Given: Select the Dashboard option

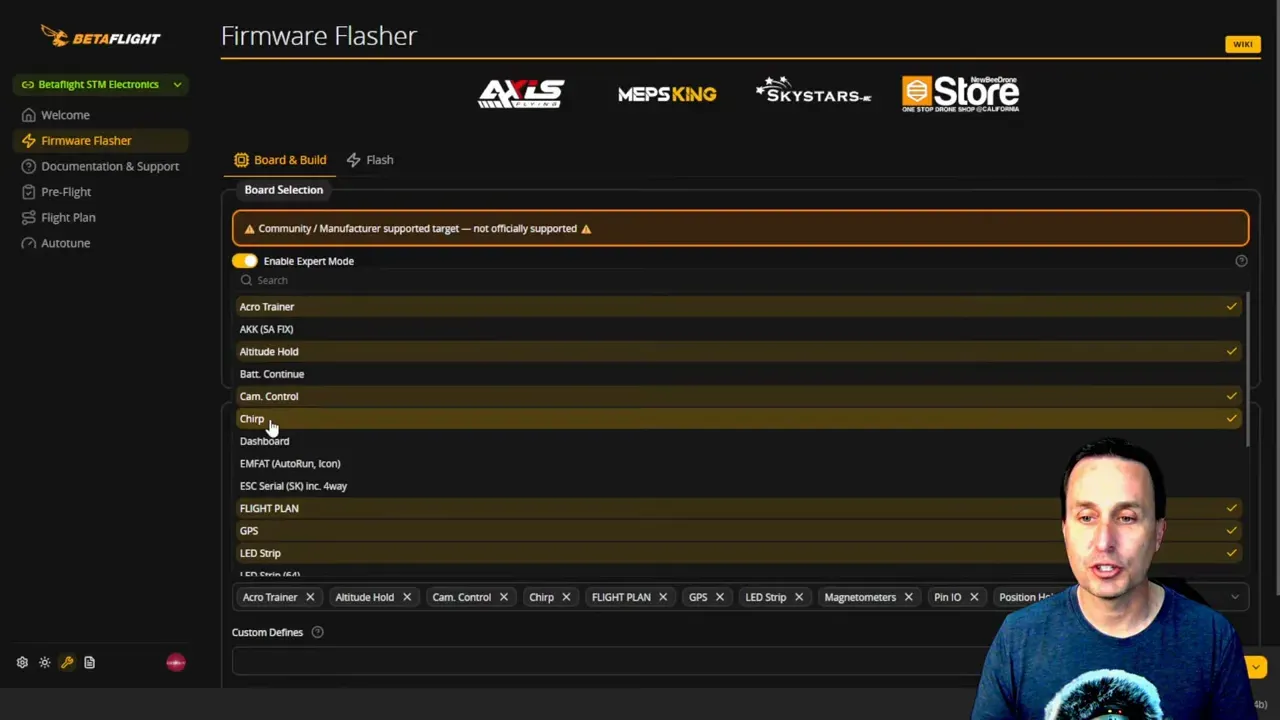Looking at the screenshot, I should click(740, 441).
